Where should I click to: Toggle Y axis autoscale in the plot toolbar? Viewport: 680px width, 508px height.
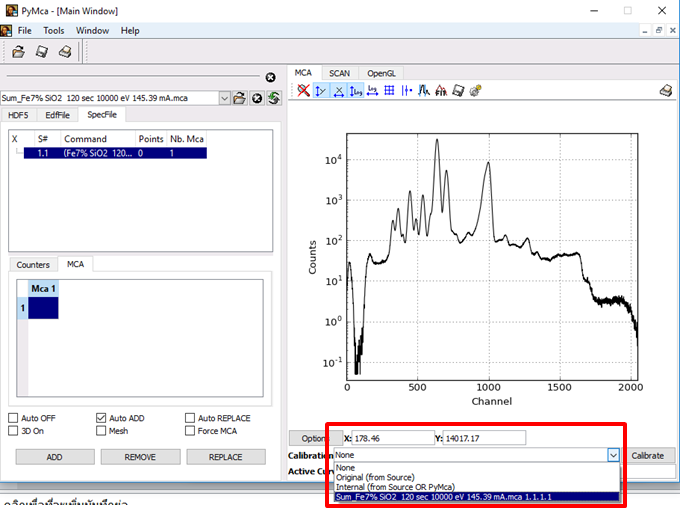320,91
